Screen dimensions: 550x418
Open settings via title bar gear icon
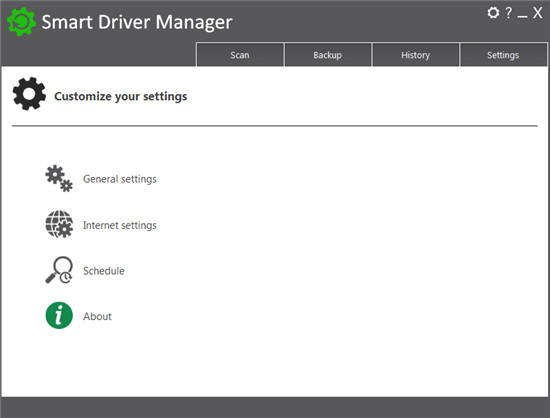pos(493,13)
